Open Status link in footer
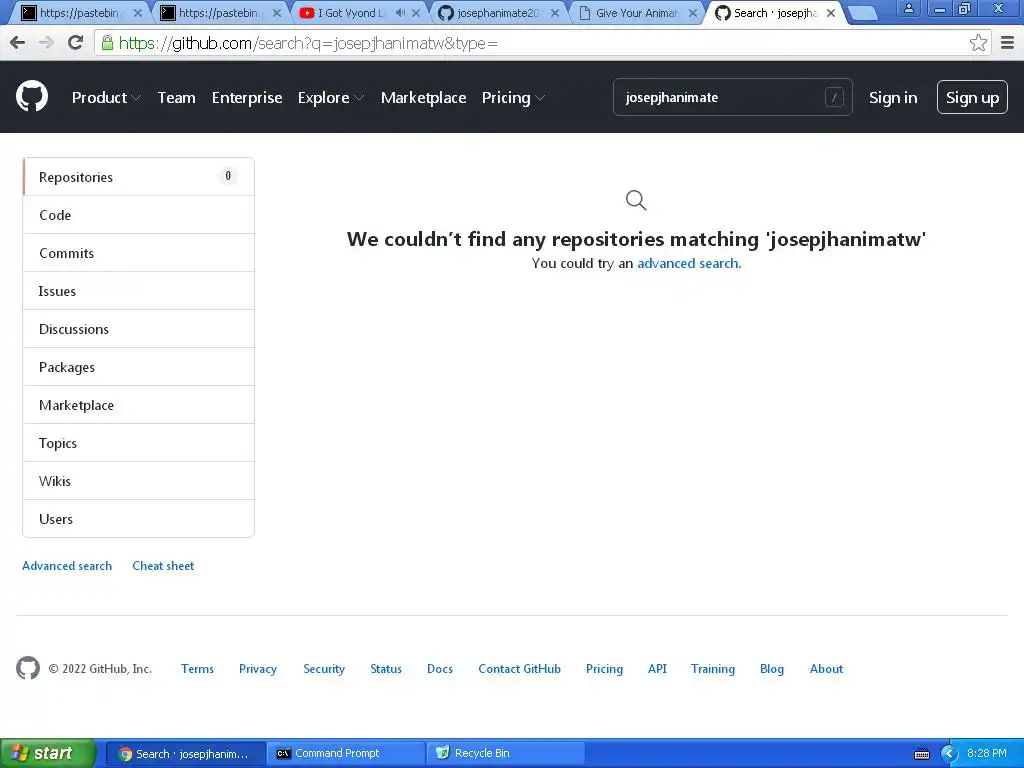 coord(386,669)
